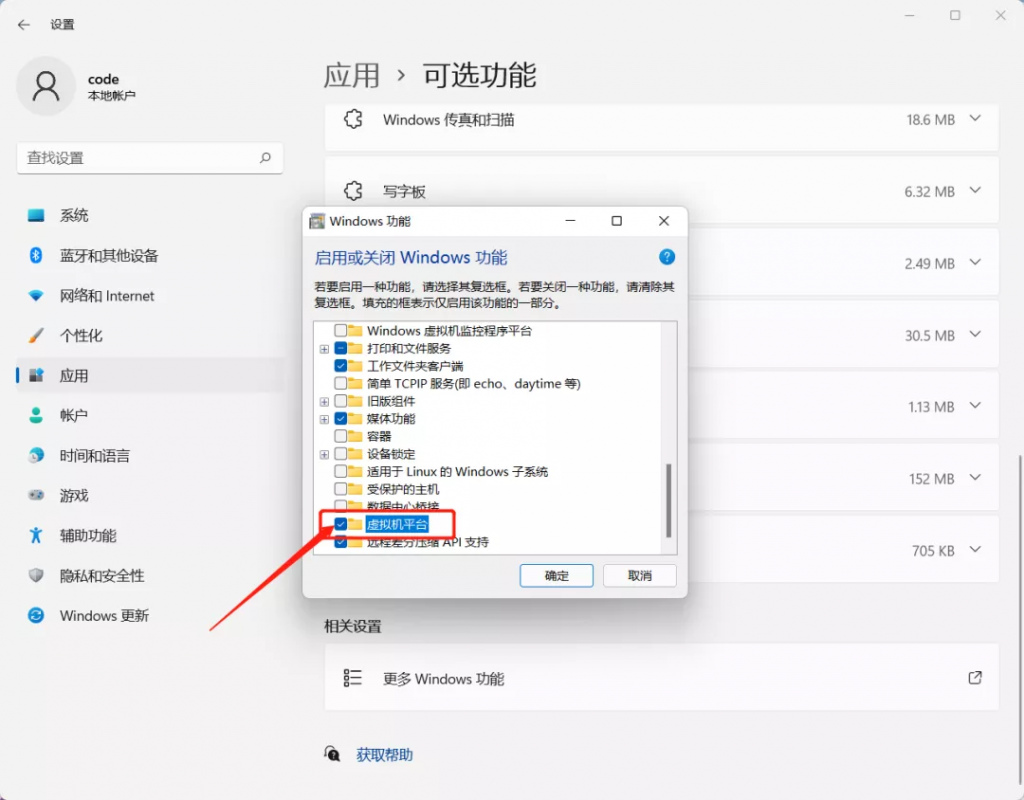Check 适用于 Linux 的 Windows 子系统 checkbox
Viewport: 1024px width, 800px height.
tap(340, 471)
